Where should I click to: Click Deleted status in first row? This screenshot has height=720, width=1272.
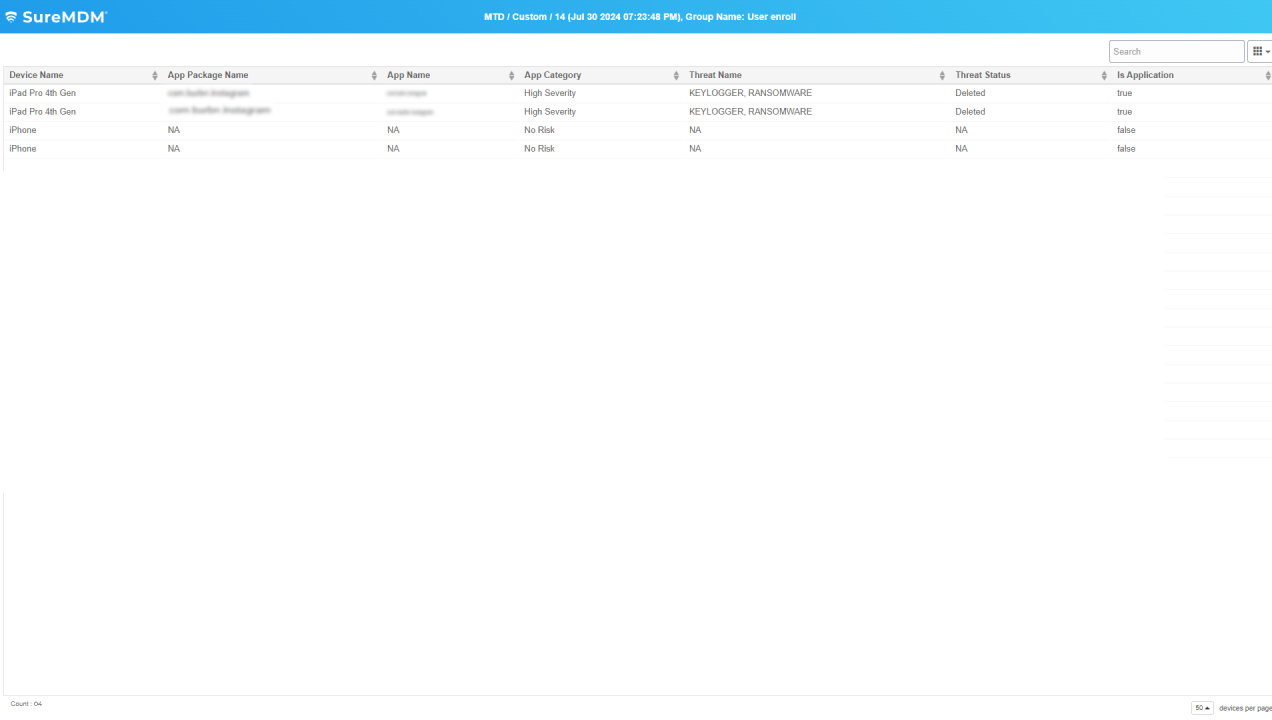[970, 93]
